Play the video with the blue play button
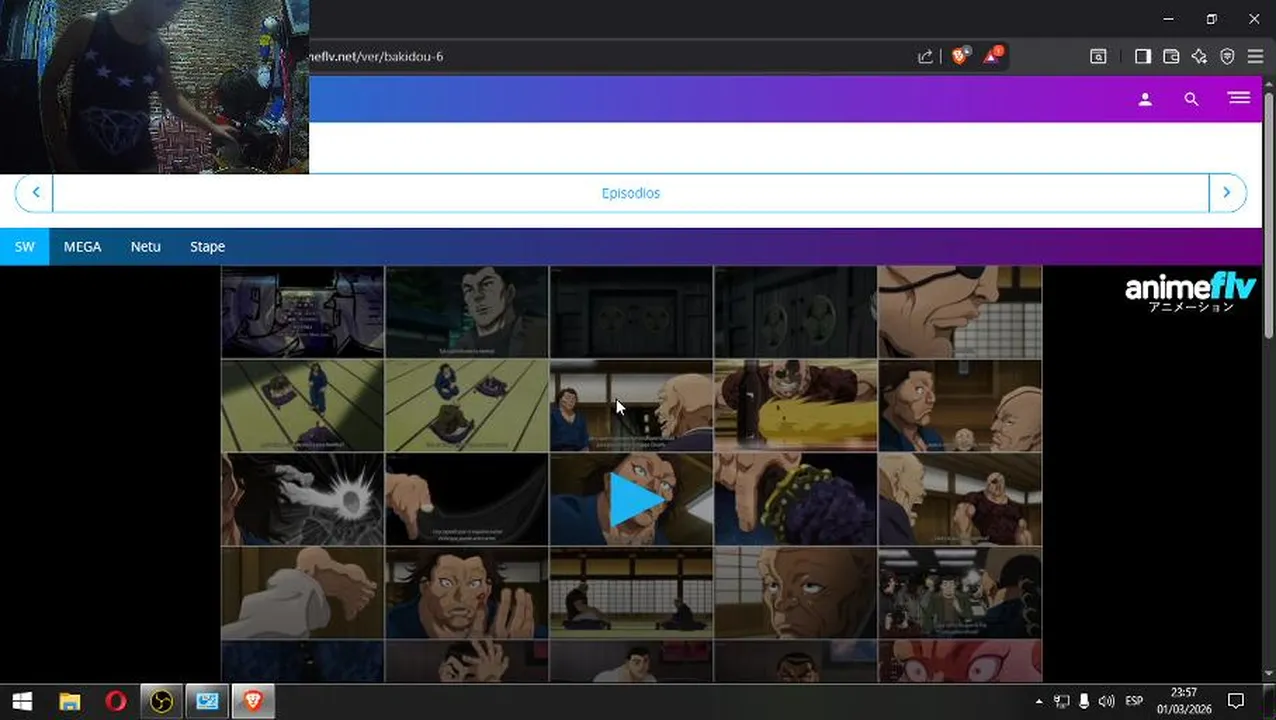Image resolution: width=1276 pixels, height=720 pixels. tap(636, 499)
